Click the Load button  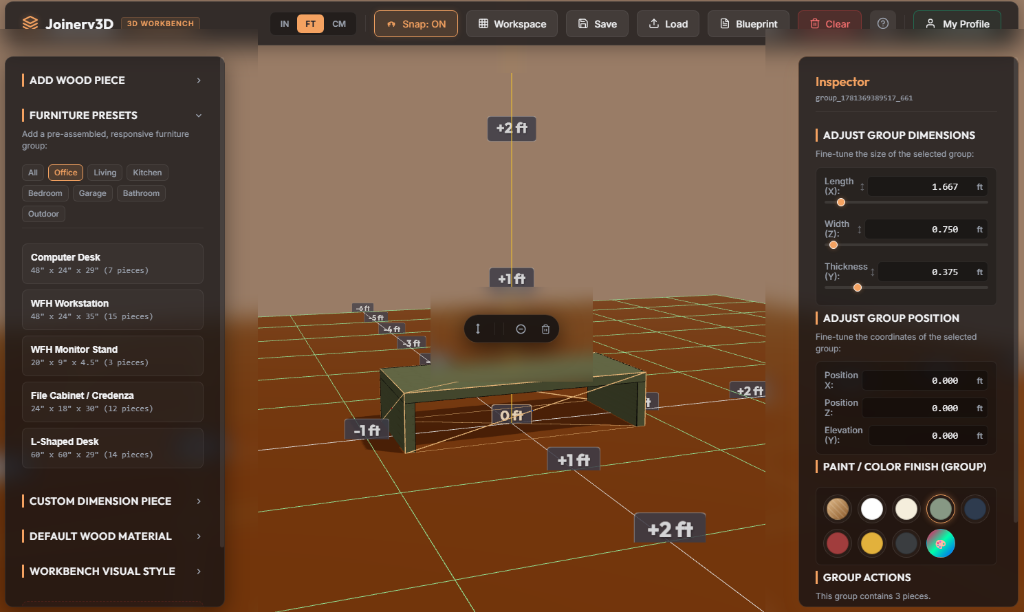click(x=667, y=24)
